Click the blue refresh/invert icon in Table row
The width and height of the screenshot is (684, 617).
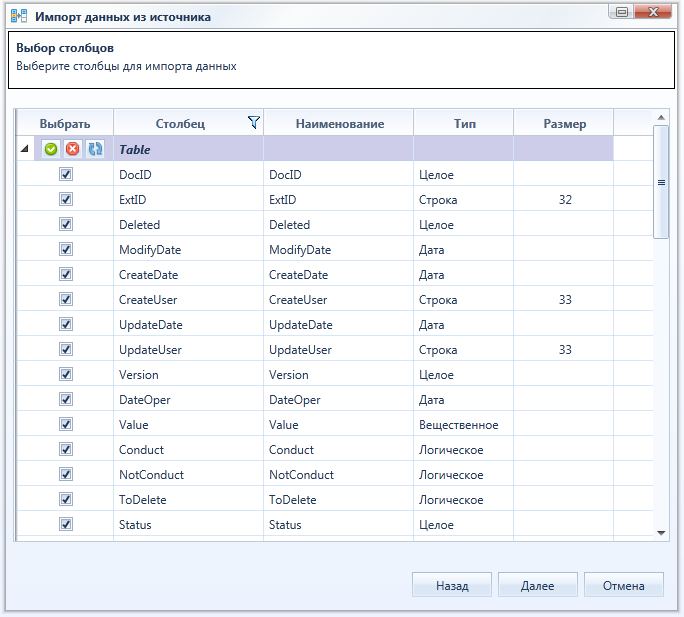pos(95,149)
